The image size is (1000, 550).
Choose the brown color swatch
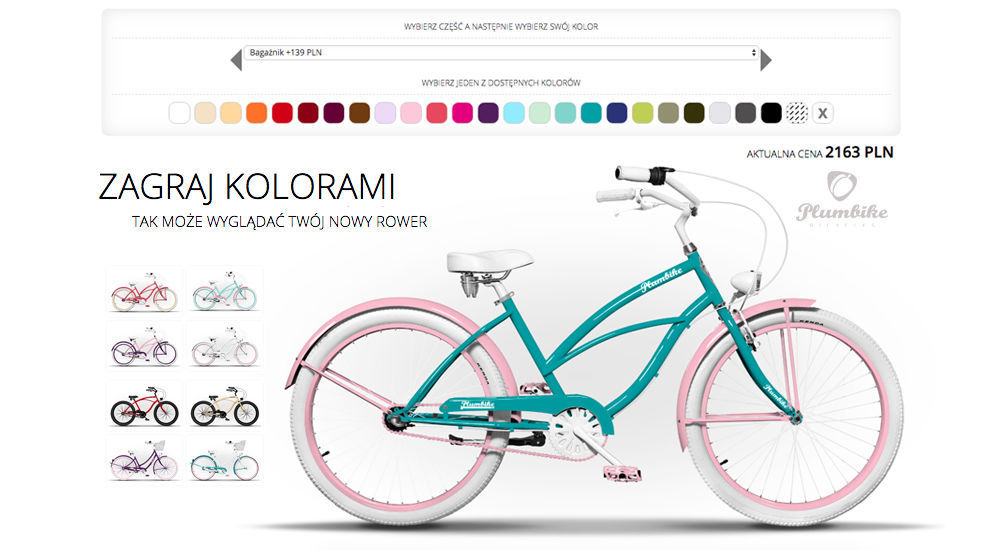(360, 113)
